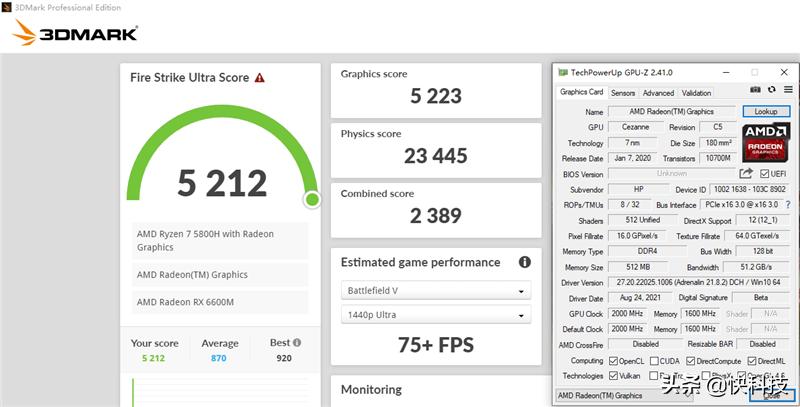Image resolution: width=800 pixels, height=407 pixels.
Task: Click the Lookup button in GPU-Z
Action: click(x=766, y=111)
